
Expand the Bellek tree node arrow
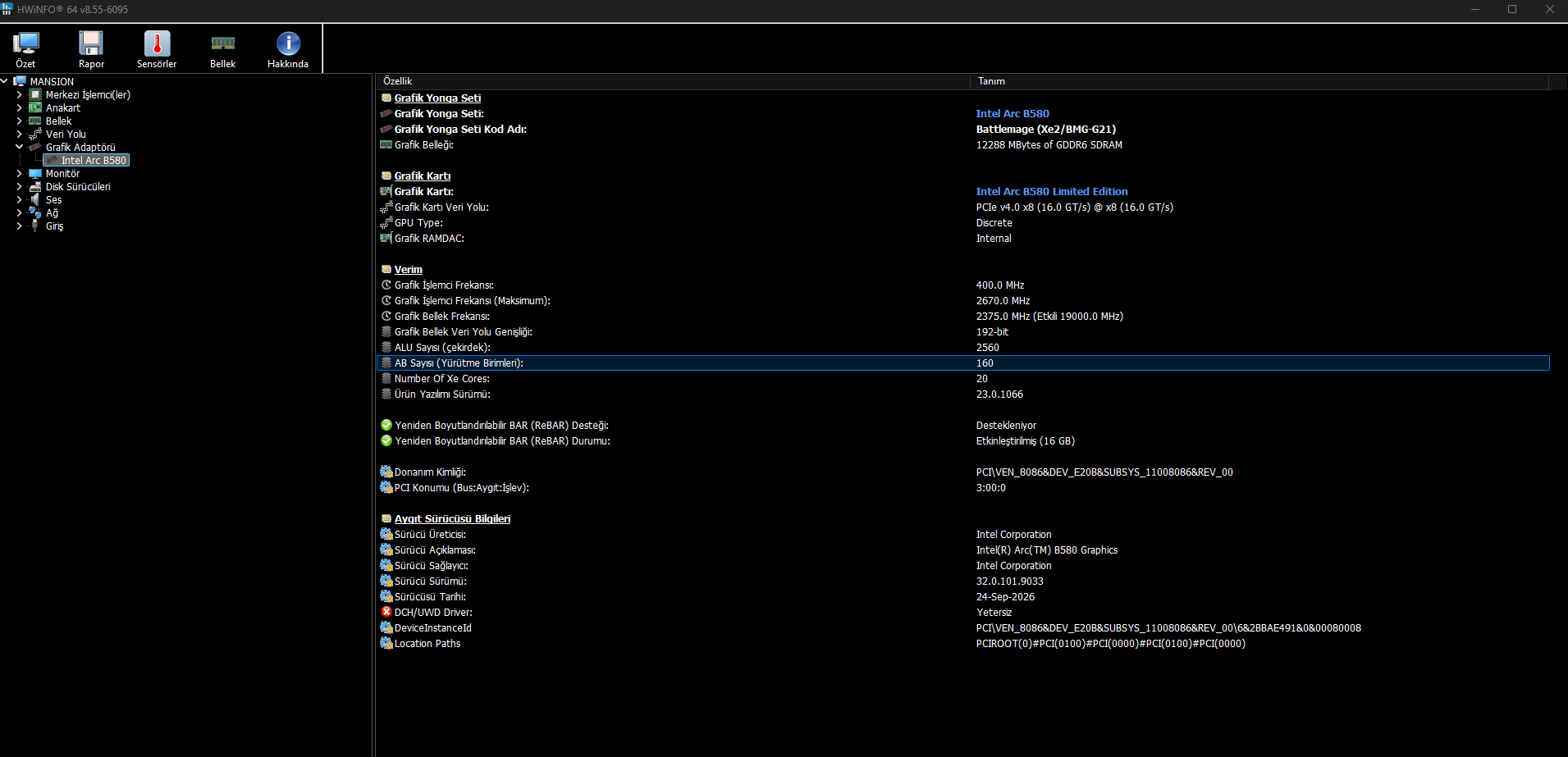pos(19,121)
